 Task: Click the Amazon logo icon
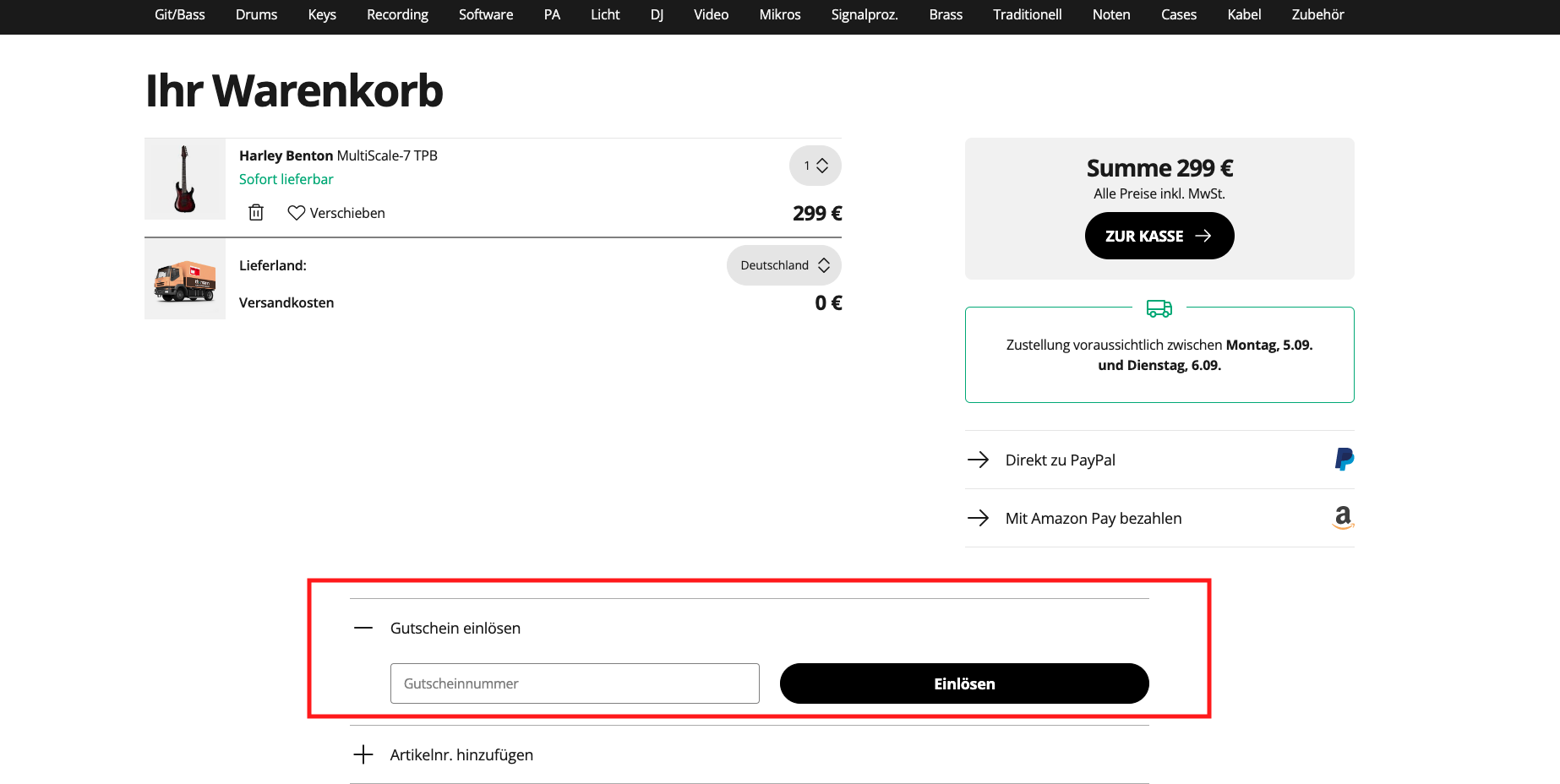tap(1343, 518)
